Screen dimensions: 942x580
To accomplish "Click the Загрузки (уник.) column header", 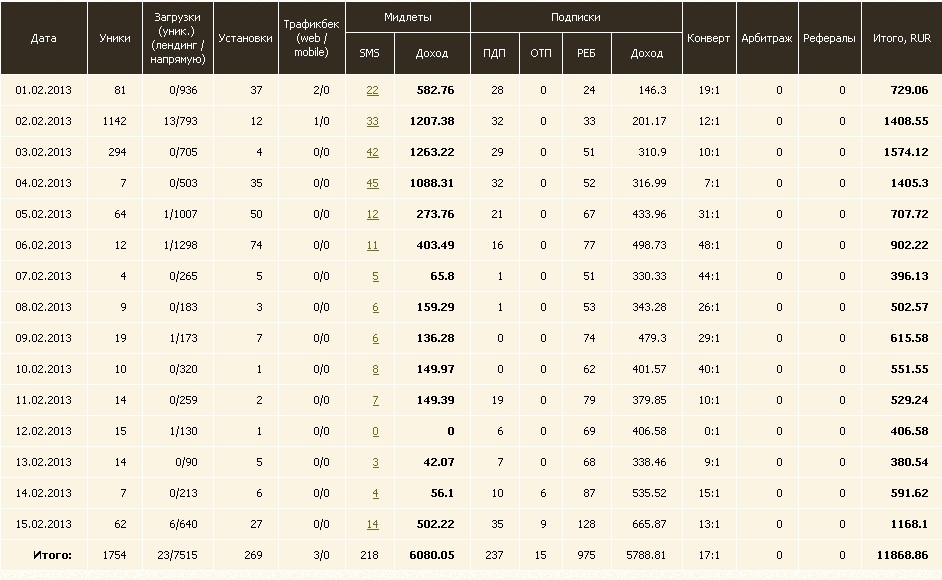I will pyautogui.click(x=178, y=38).
